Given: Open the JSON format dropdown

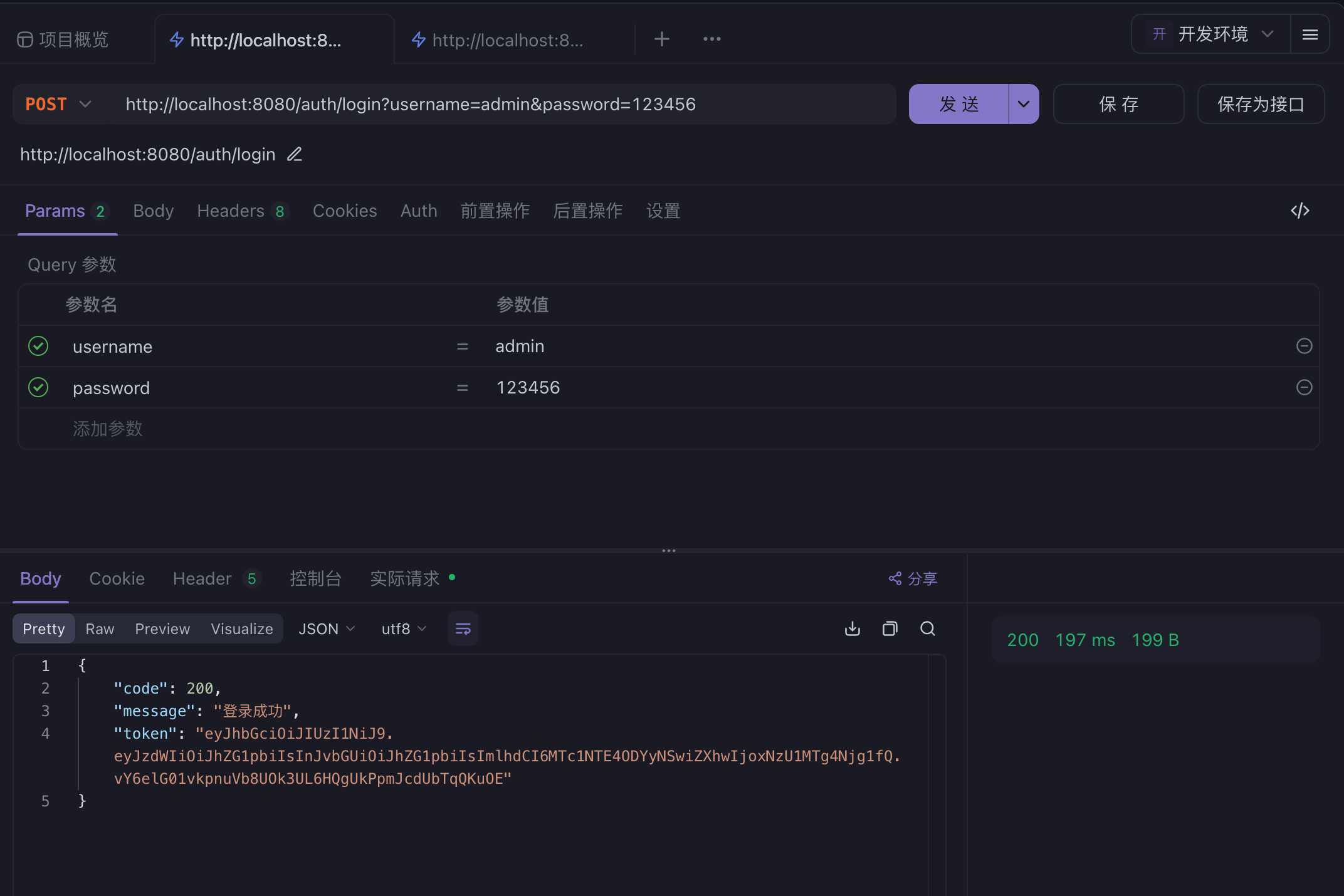Looking at the screenshot, I should tap(327, 628).
